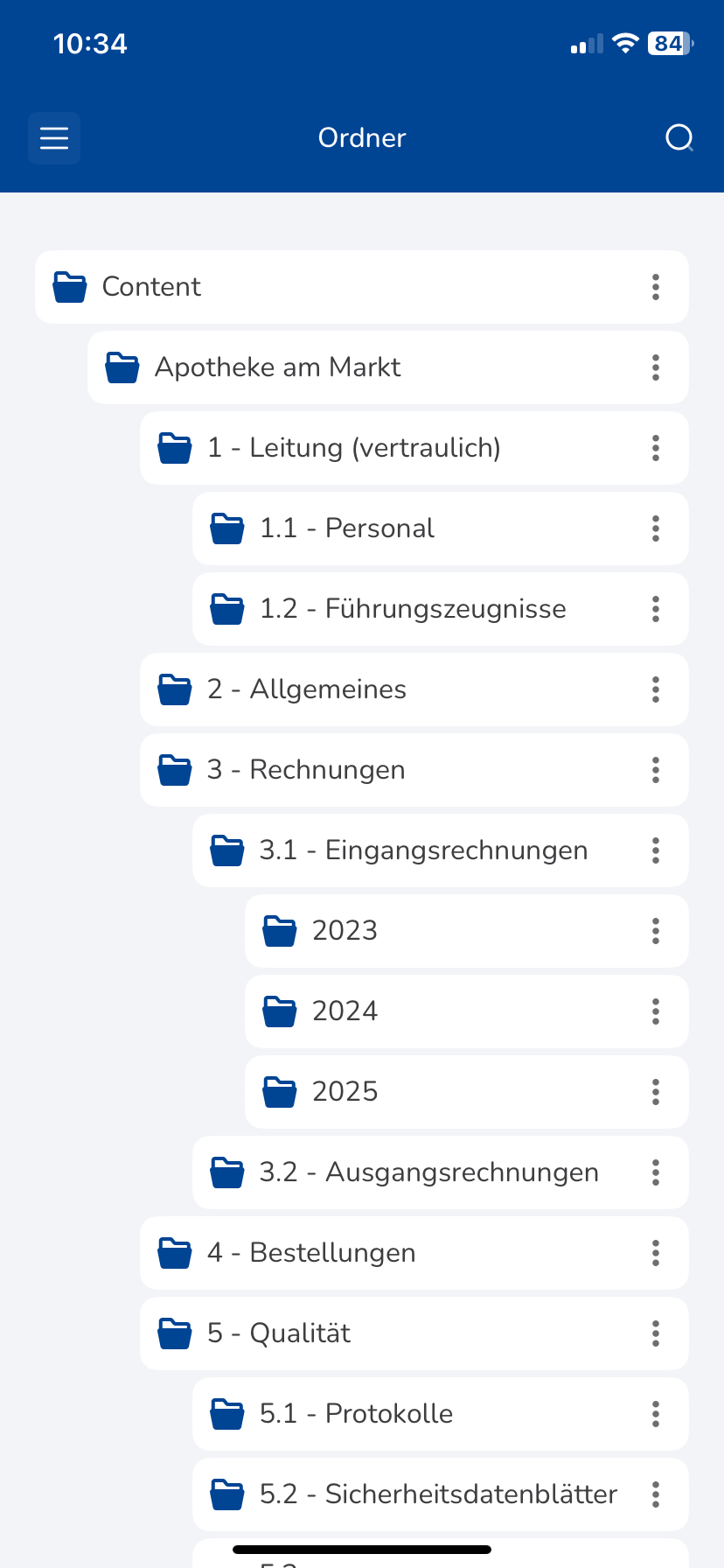
Task: Select 5.2 - Sicherheitsdatenblätter folder
Action: pos(437,1494)
